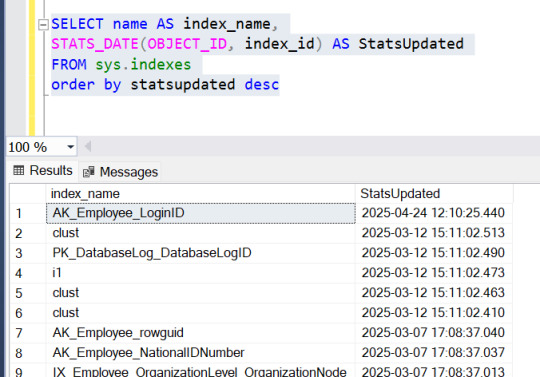
Task: Select the clust cell in row 2
Action: coord(200,233)
